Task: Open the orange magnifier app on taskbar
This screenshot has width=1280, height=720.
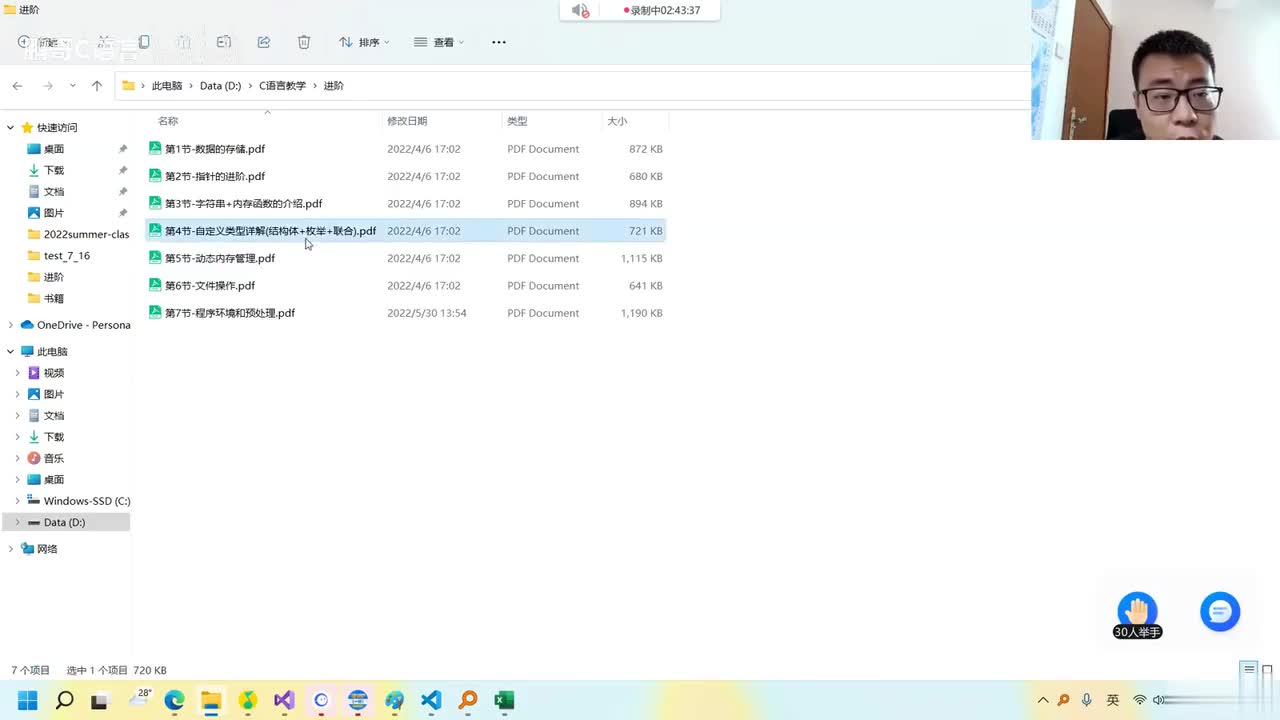Action: coord(468,700)
